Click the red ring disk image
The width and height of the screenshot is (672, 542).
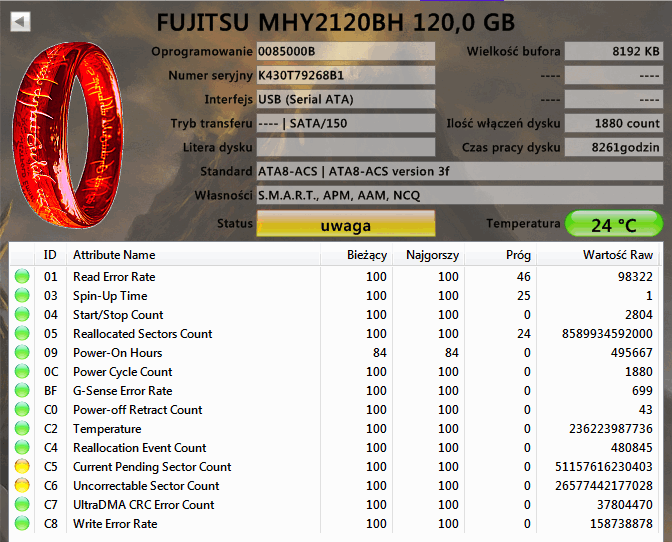point(68,134)
